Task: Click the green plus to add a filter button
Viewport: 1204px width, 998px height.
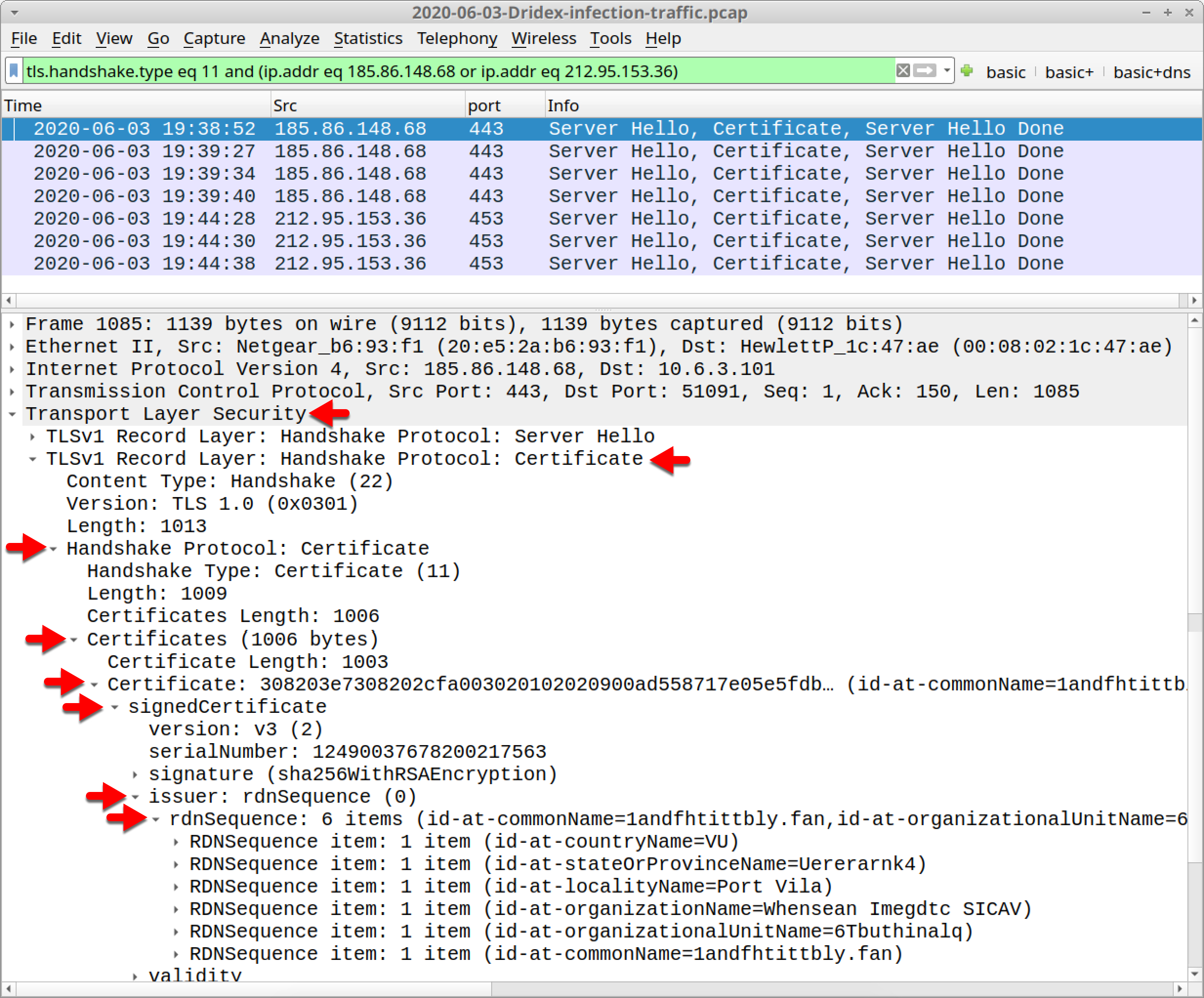Action: coord(967,71)
